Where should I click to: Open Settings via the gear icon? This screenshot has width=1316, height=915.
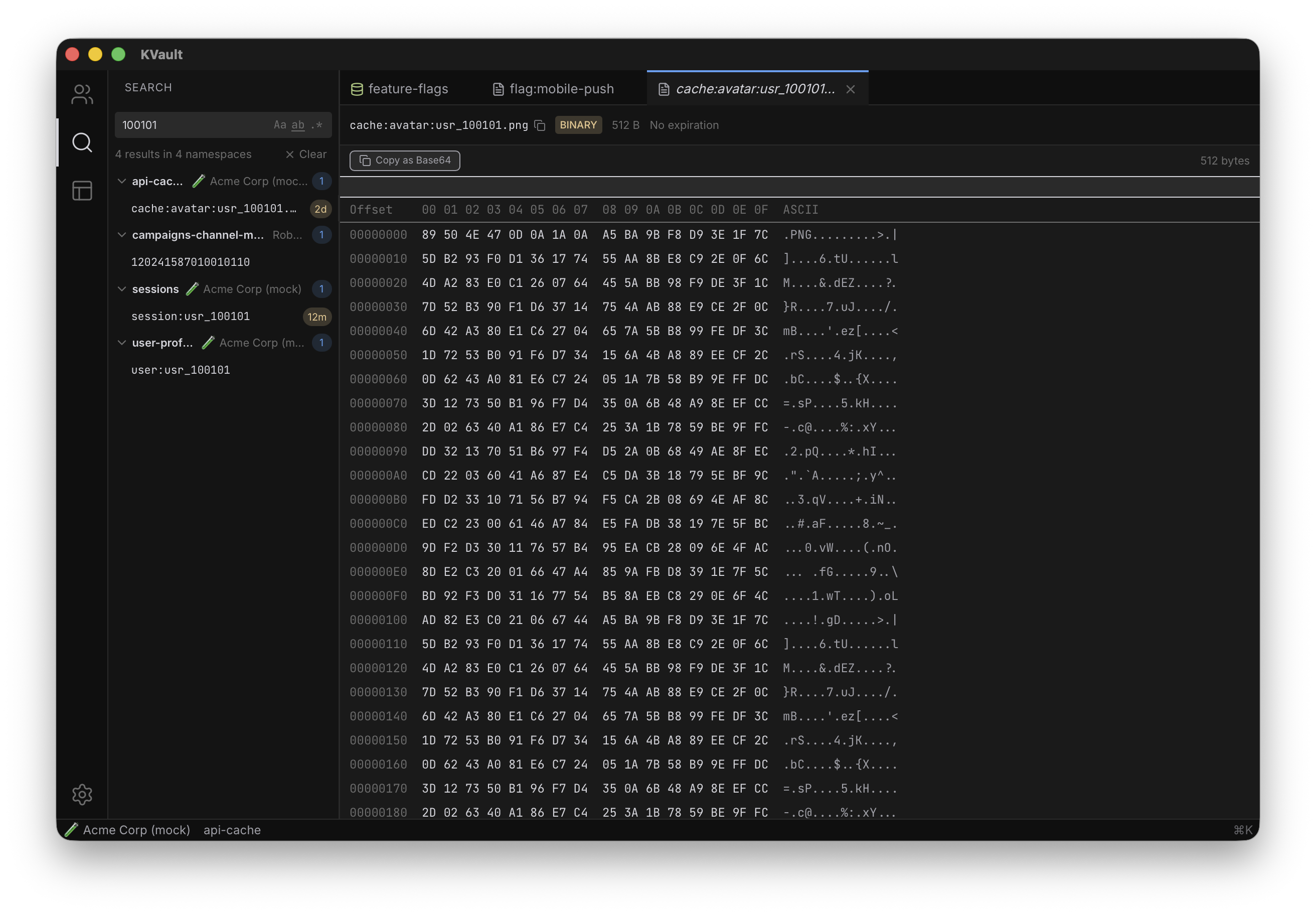click(82, 795)
